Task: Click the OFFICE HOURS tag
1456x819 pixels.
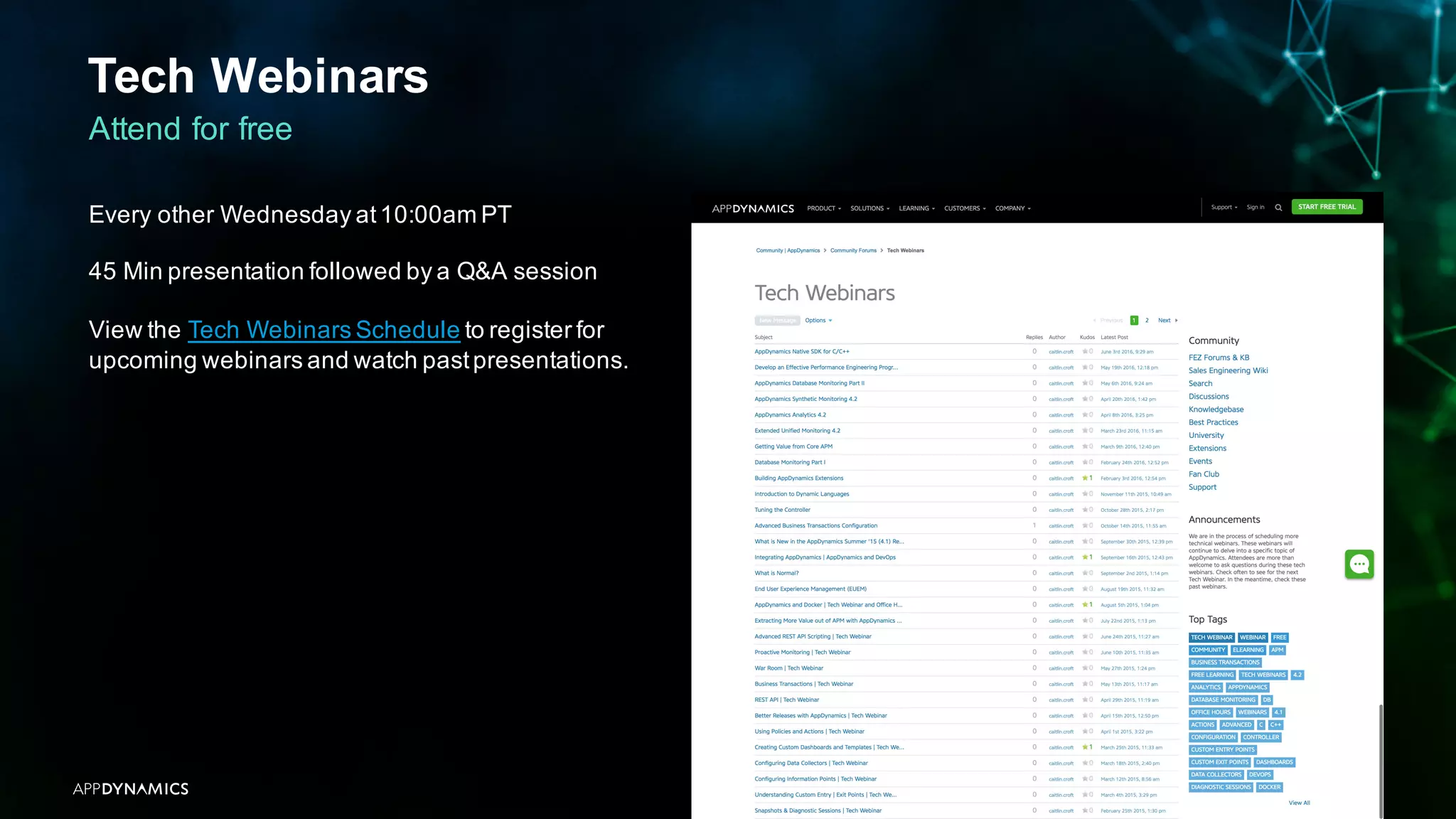Action: [1211, 712]
